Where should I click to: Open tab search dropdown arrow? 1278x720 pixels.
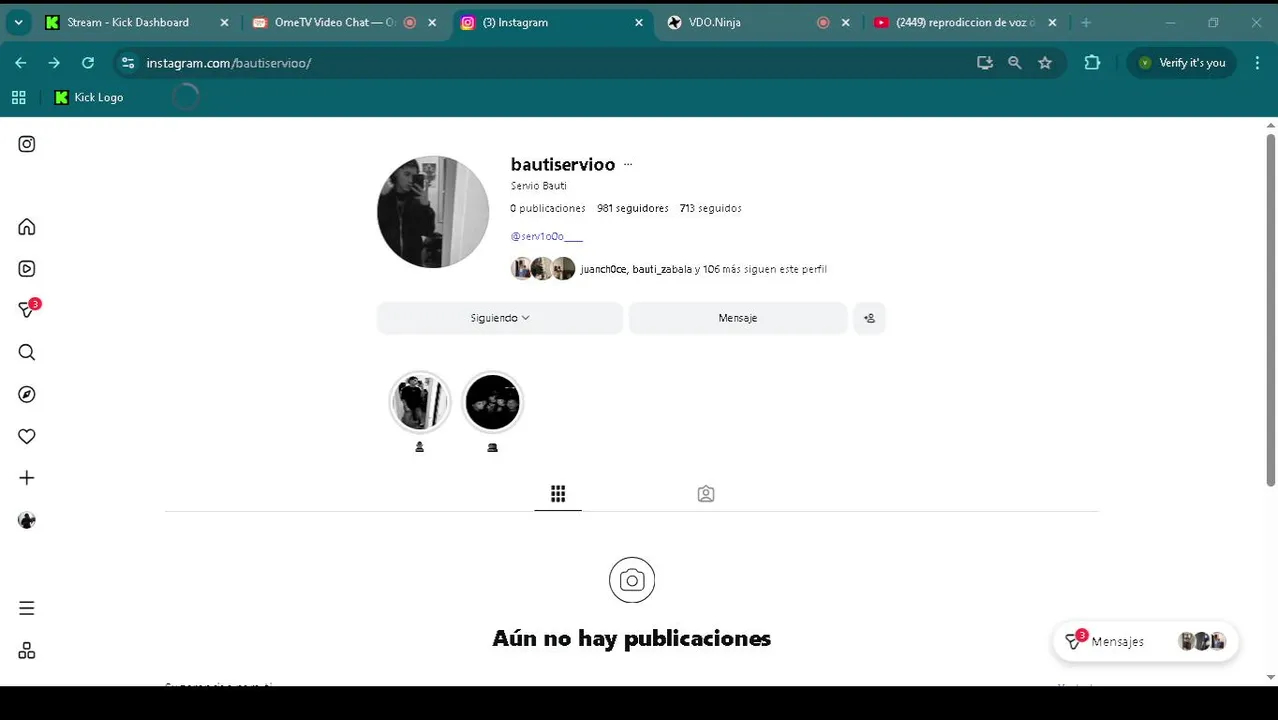click(x=18, y=22)
